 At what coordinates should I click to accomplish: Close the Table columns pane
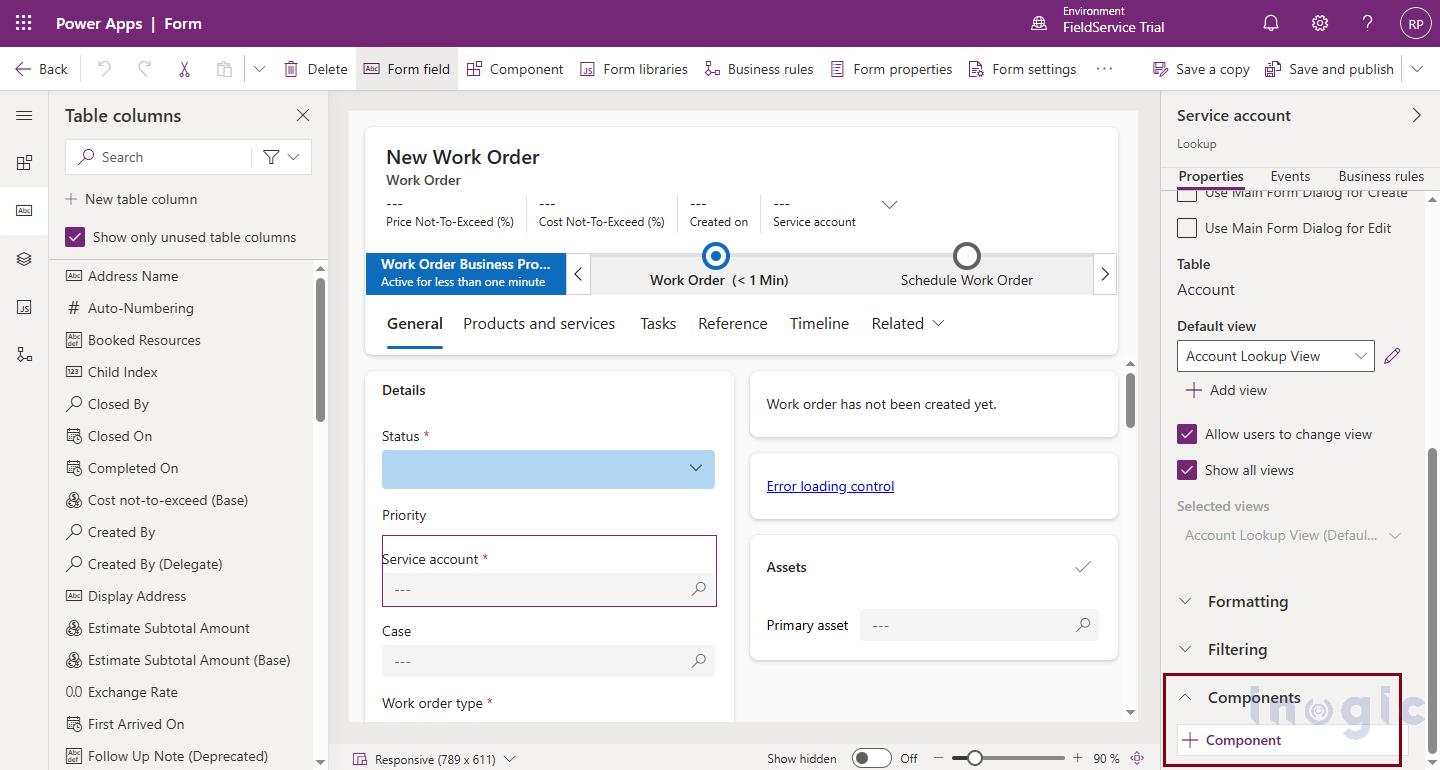click(303, 116)
